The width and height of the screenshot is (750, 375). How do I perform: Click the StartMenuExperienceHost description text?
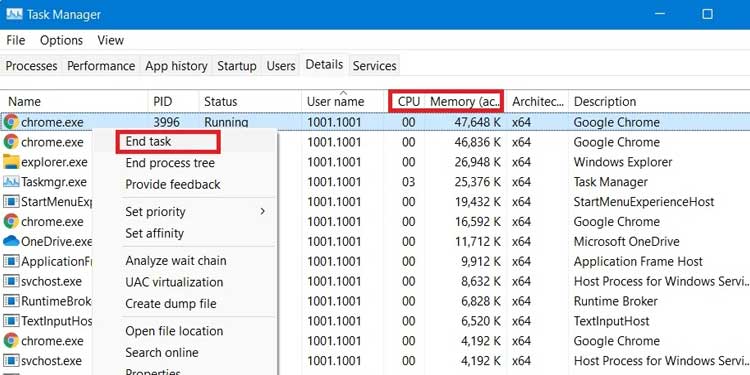click(x=644, y=202)
